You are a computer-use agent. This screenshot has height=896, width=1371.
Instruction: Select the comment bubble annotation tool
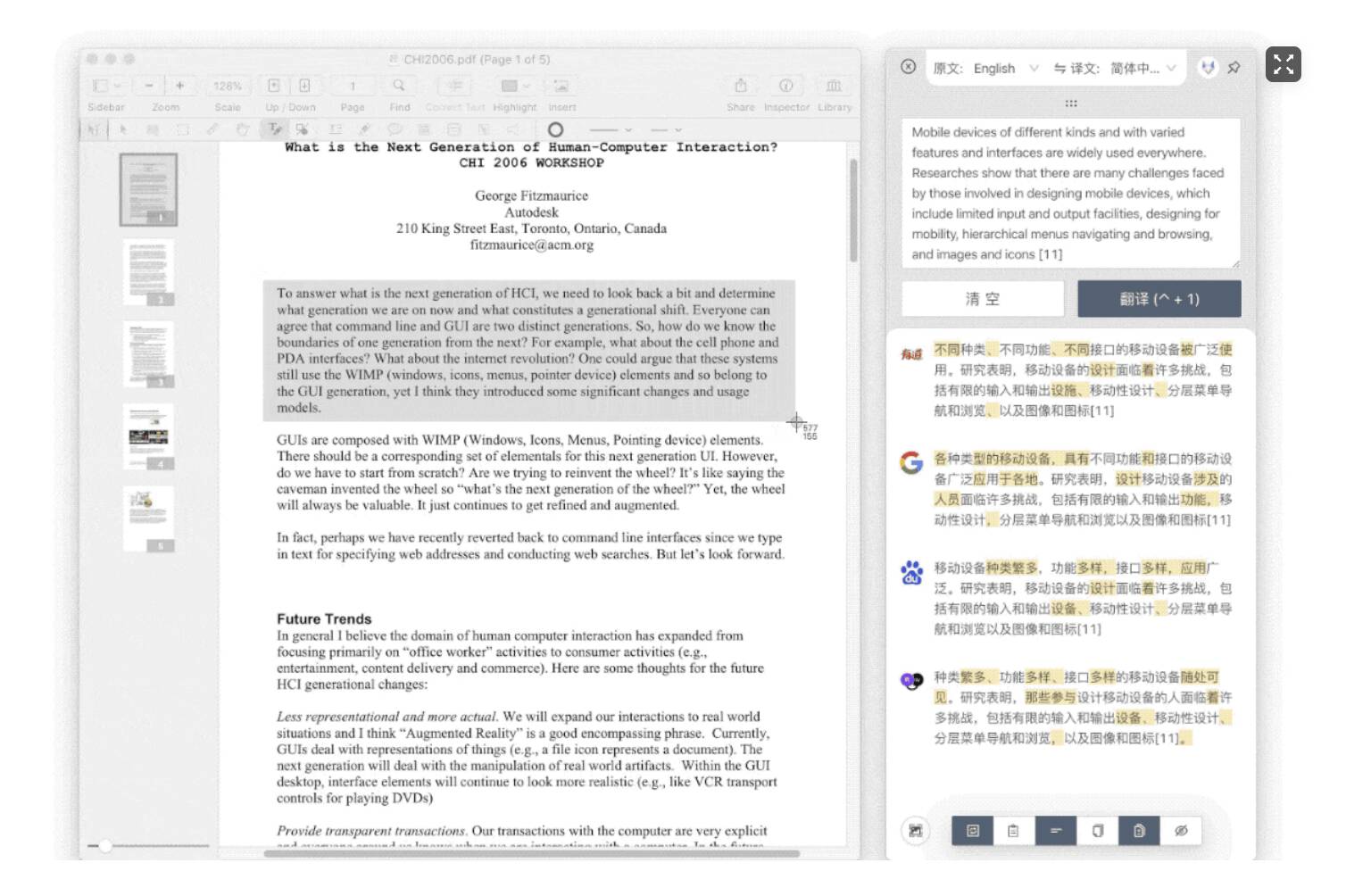click(x=395, y=129)
